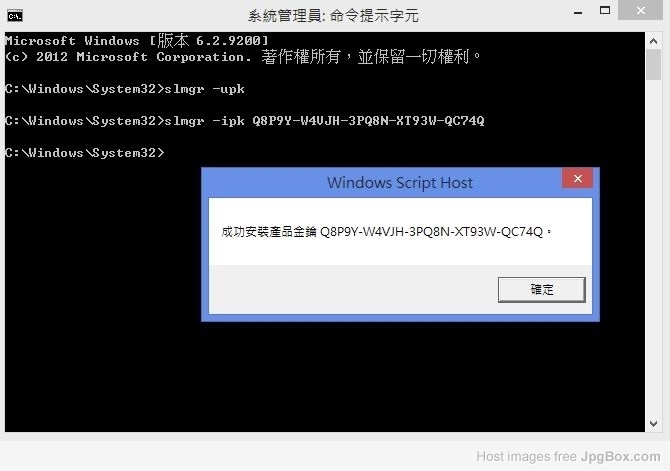Click the product key text in the dialog message
Image resolution: width=670 pixels, height=471 pixels.
click(x=431, y=232)
